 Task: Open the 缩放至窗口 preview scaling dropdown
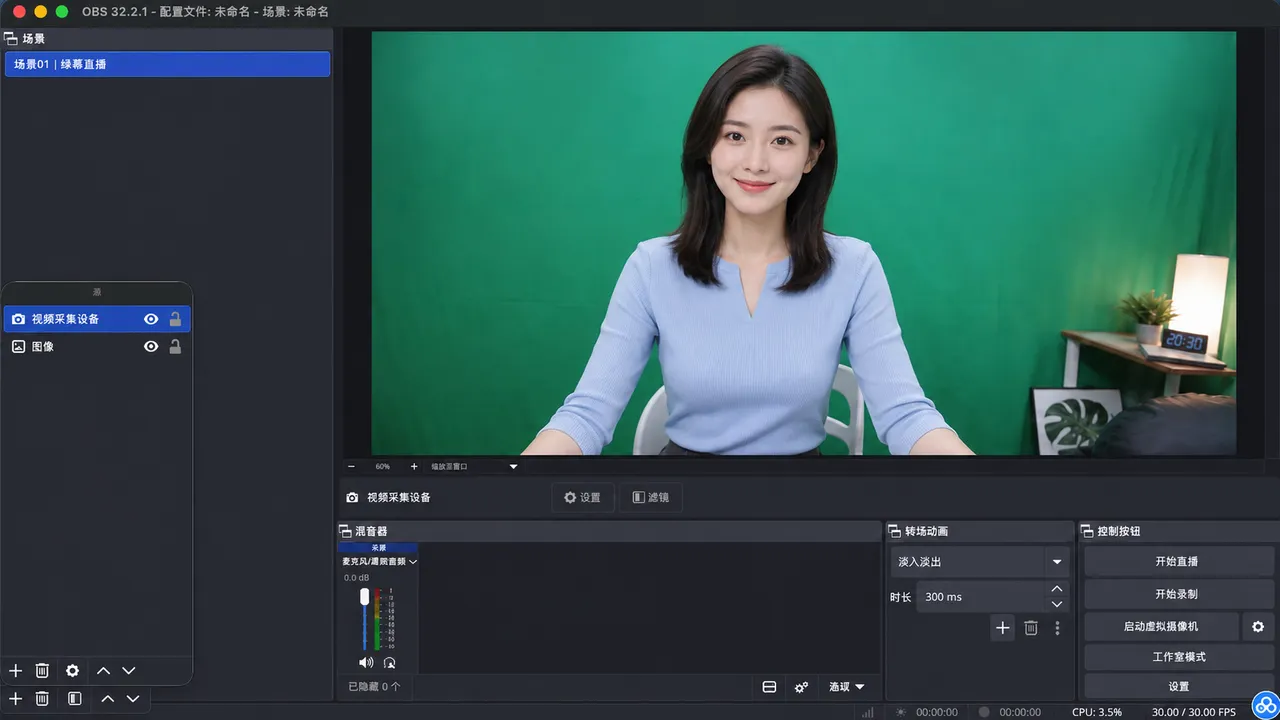pyautogui.click(x=474, y=466)
